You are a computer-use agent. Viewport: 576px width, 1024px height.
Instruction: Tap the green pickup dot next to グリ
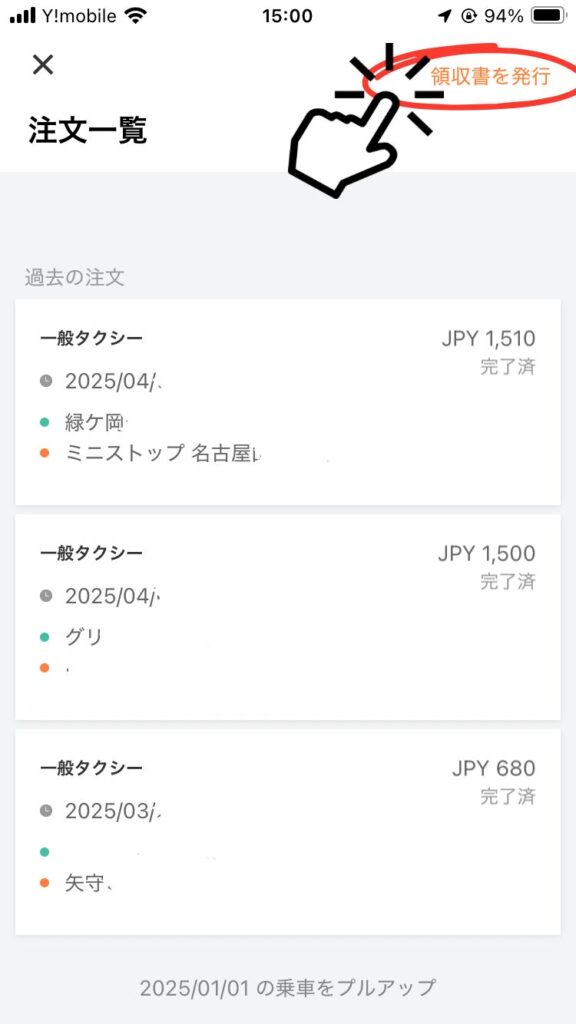(44, 637)
